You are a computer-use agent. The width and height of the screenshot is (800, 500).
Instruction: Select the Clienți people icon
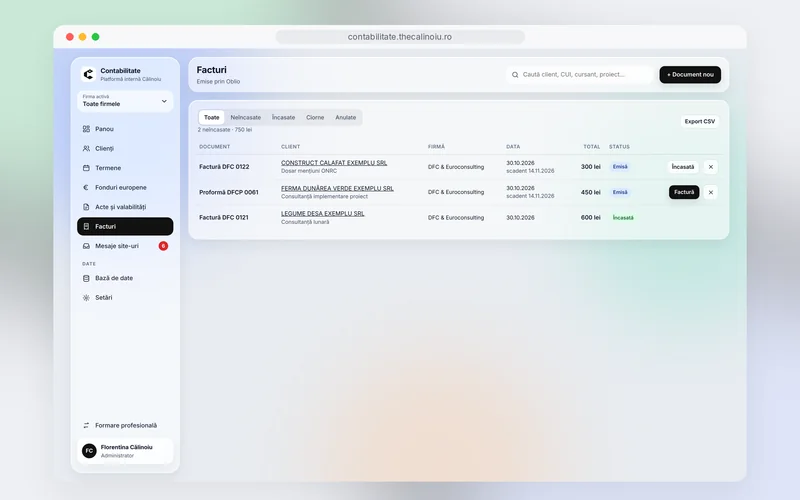click(86, 148)
